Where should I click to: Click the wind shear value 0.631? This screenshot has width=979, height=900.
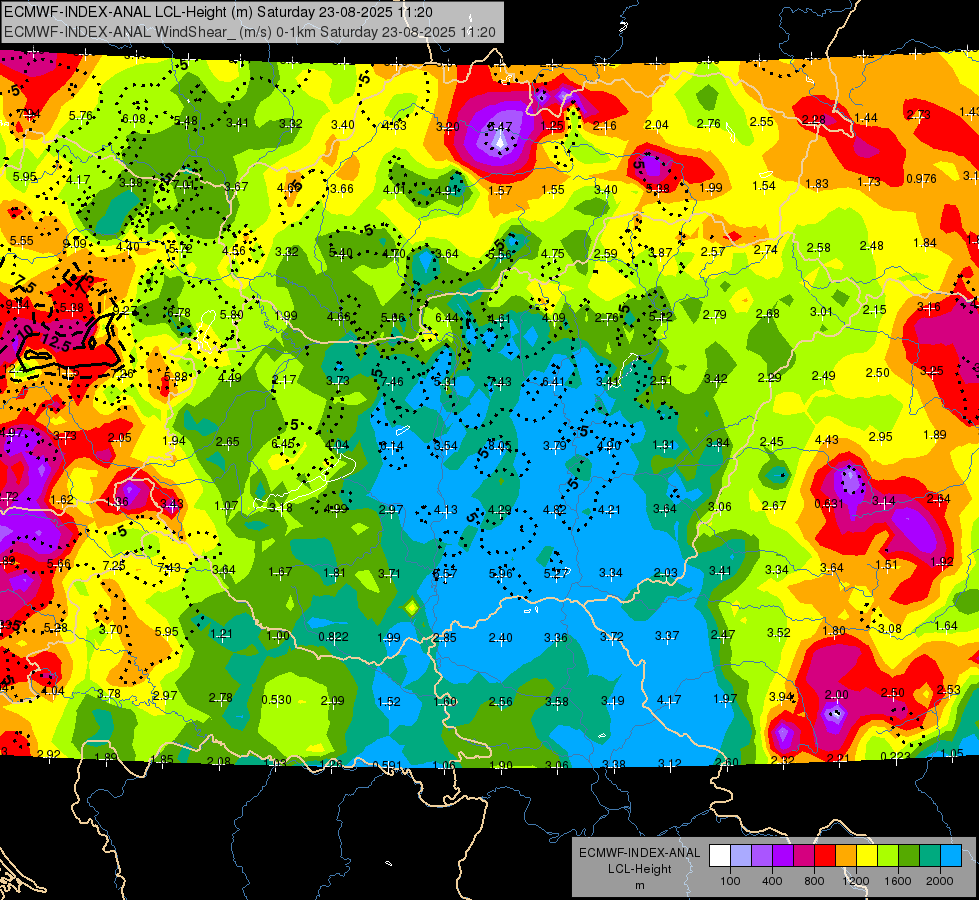[x=829, y=504]
